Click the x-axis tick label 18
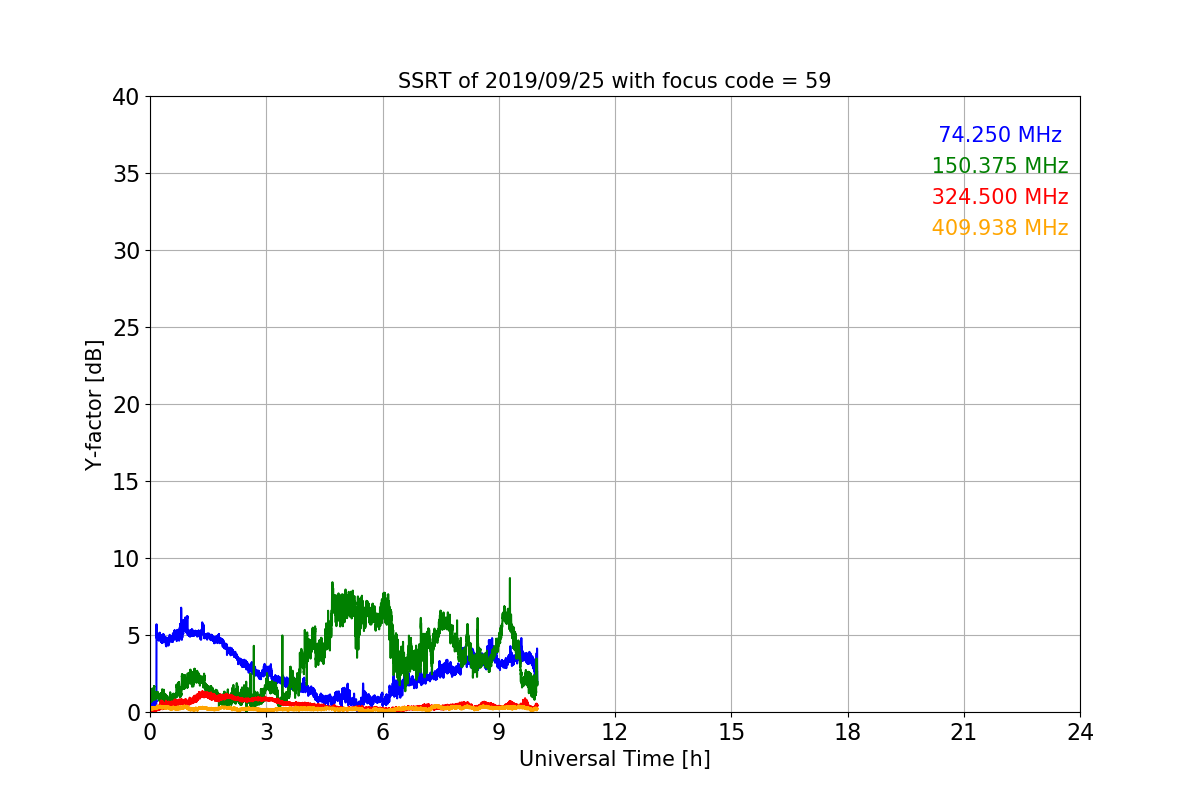 click(848, 732)
